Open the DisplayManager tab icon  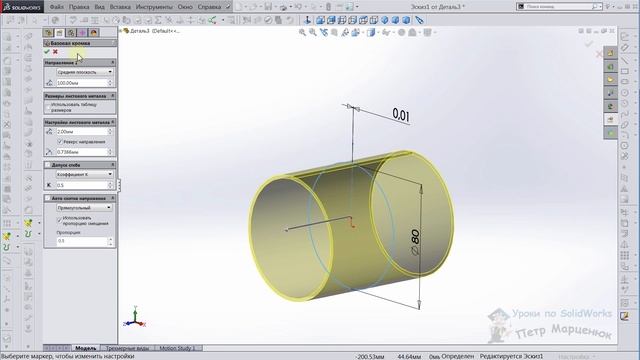click(94, 33)
